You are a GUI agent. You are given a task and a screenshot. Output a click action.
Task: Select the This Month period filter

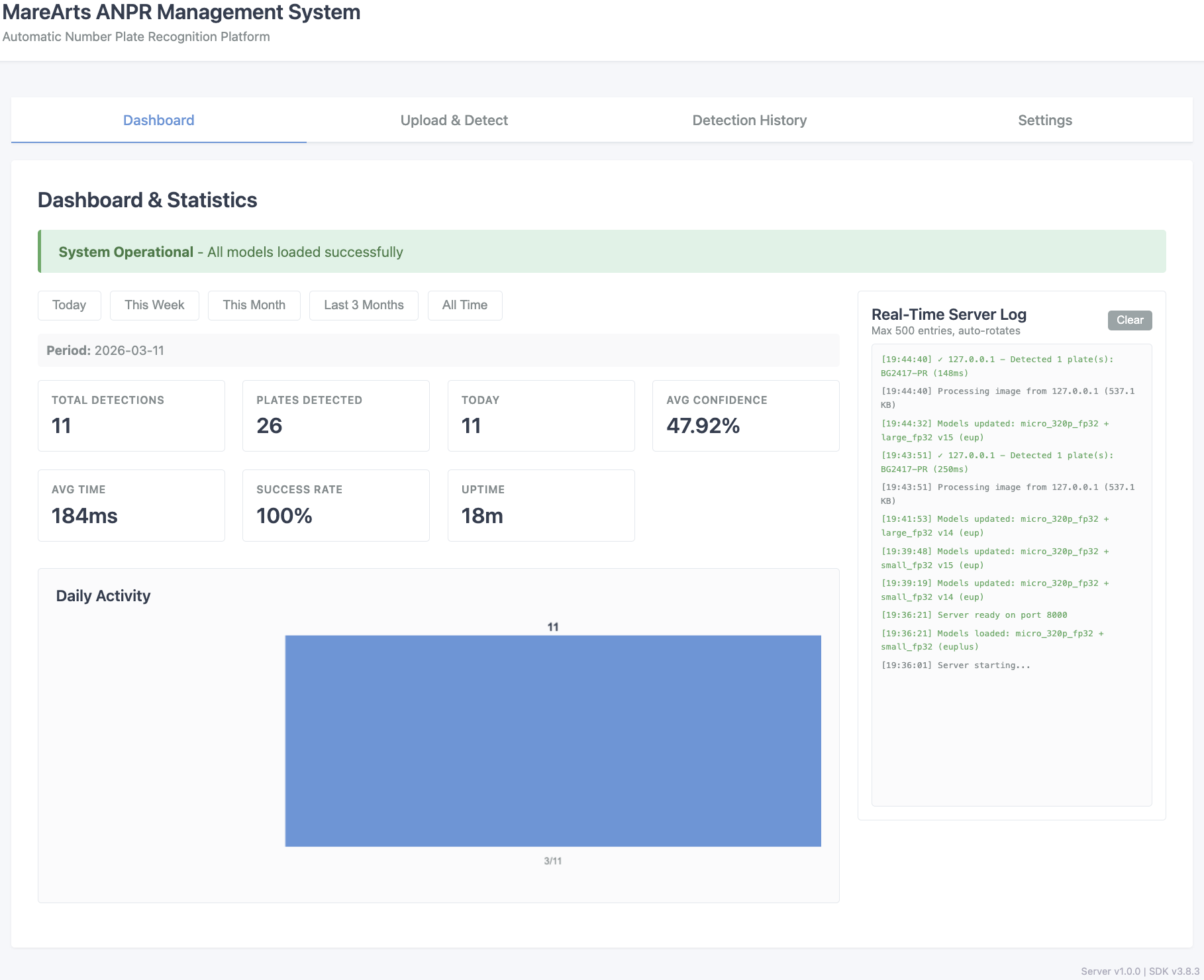coord(254,305)
